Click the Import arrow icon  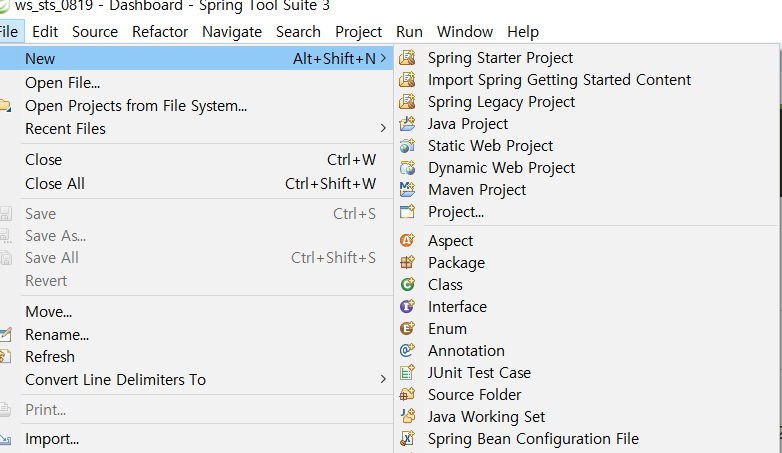5,439
